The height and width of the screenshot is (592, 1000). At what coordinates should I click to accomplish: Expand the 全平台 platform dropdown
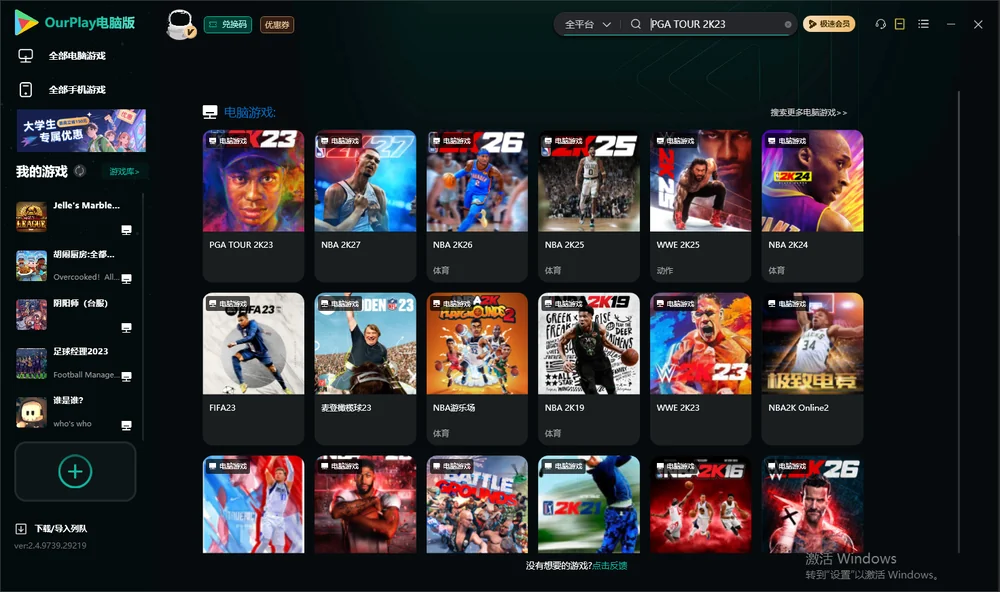[x=587, y=24]
